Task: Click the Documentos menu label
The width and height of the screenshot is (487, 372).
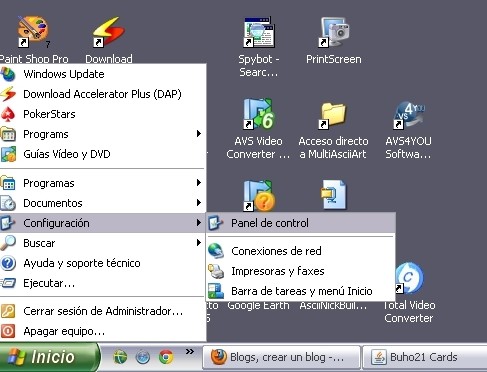Action: point(53,203)
